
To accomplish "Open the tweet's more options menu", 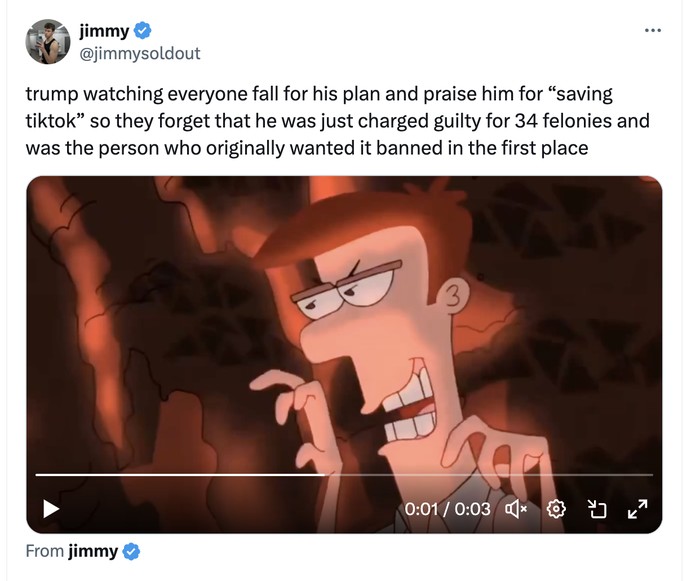I will pos(653,30).
